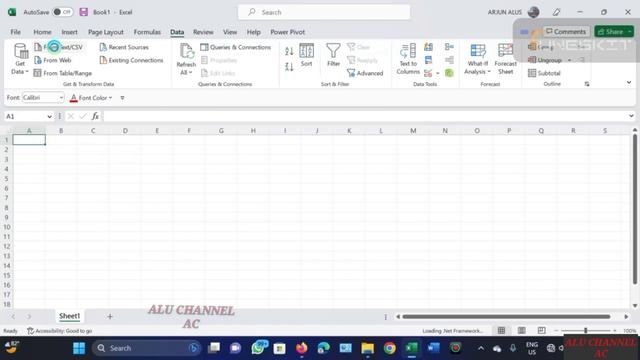
Task: Sort Z to A descending
Action: click(x=289, y=67)
